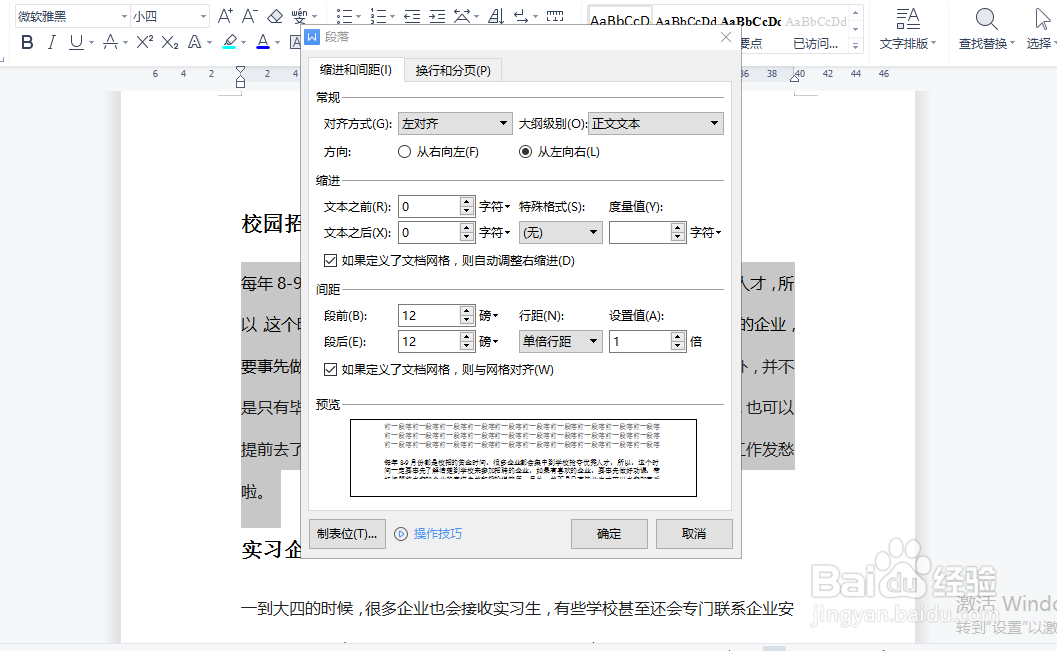Click the numbered list icon

point(379,15)
